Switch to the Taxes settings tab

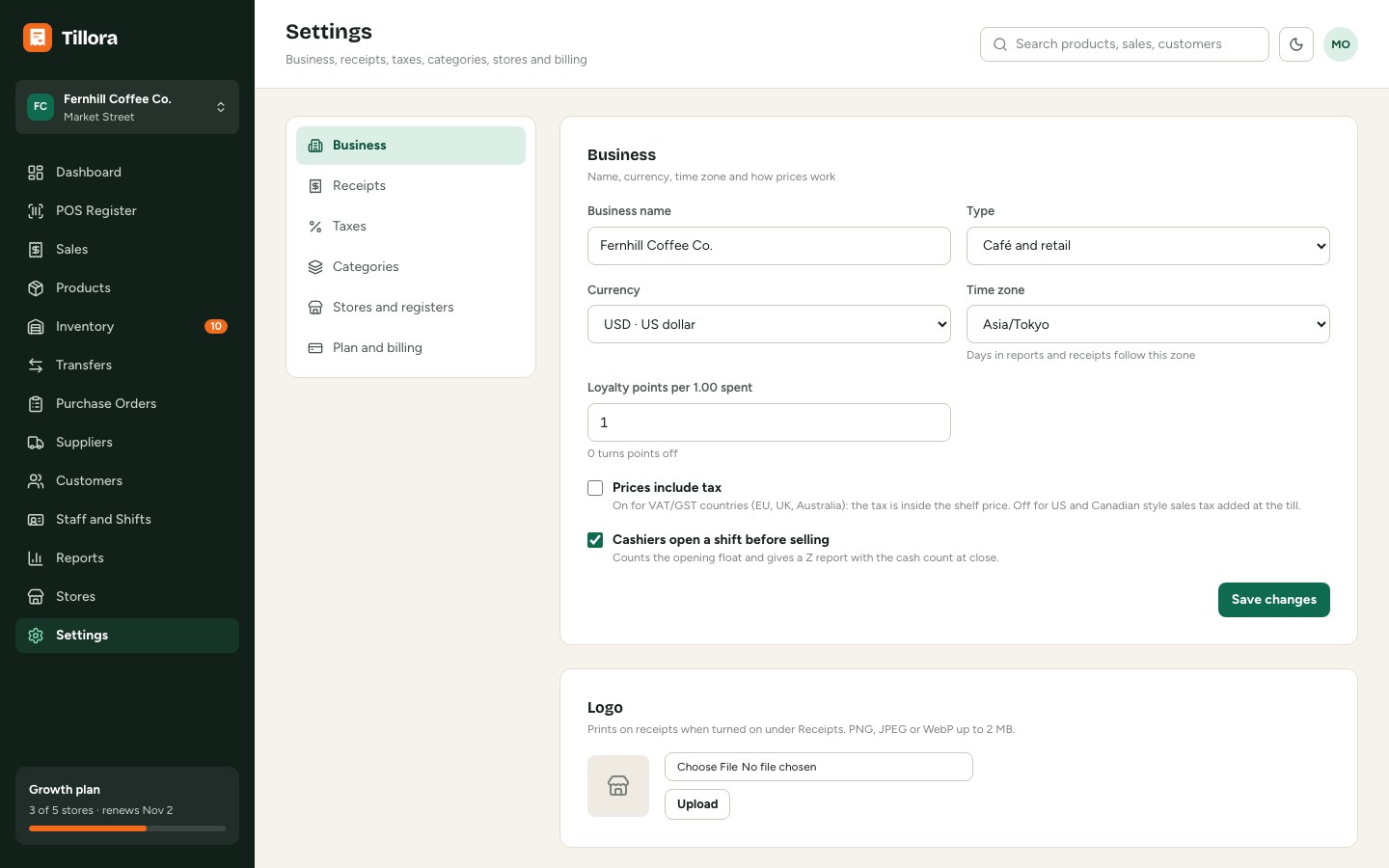coord(411,227)
